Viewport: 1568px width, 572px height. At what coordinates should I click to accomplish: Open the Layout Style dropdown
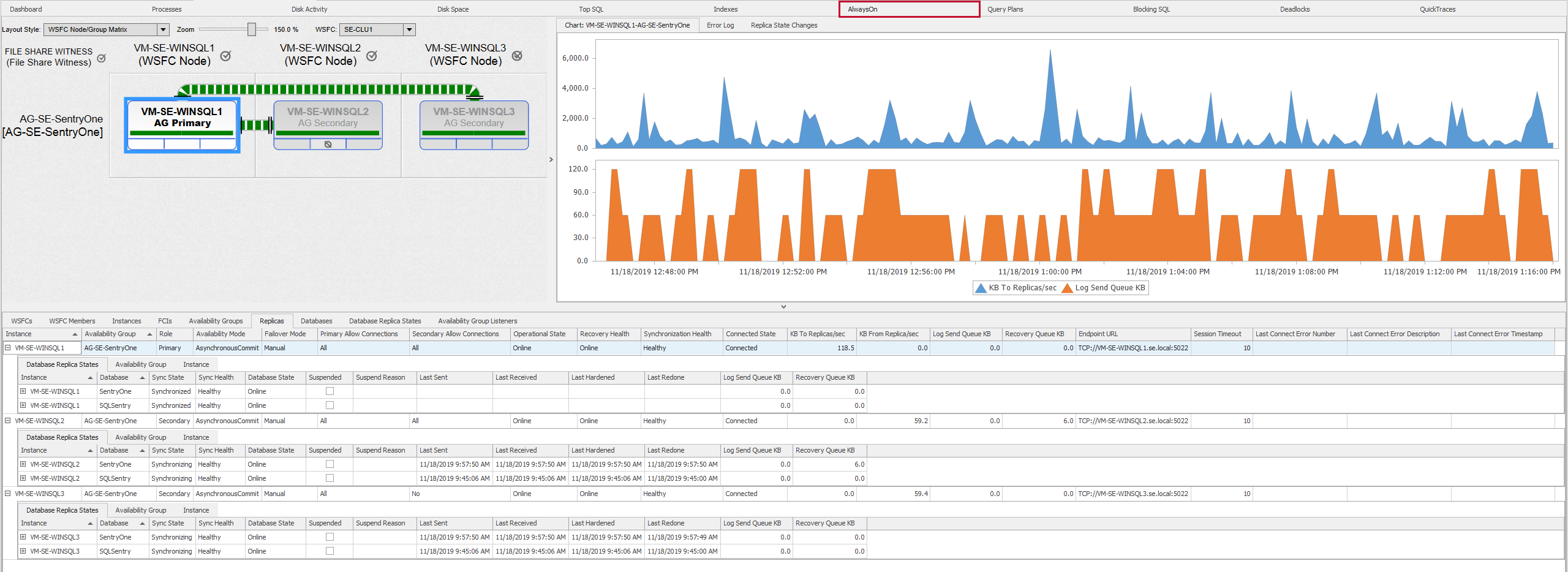(162, 29)
